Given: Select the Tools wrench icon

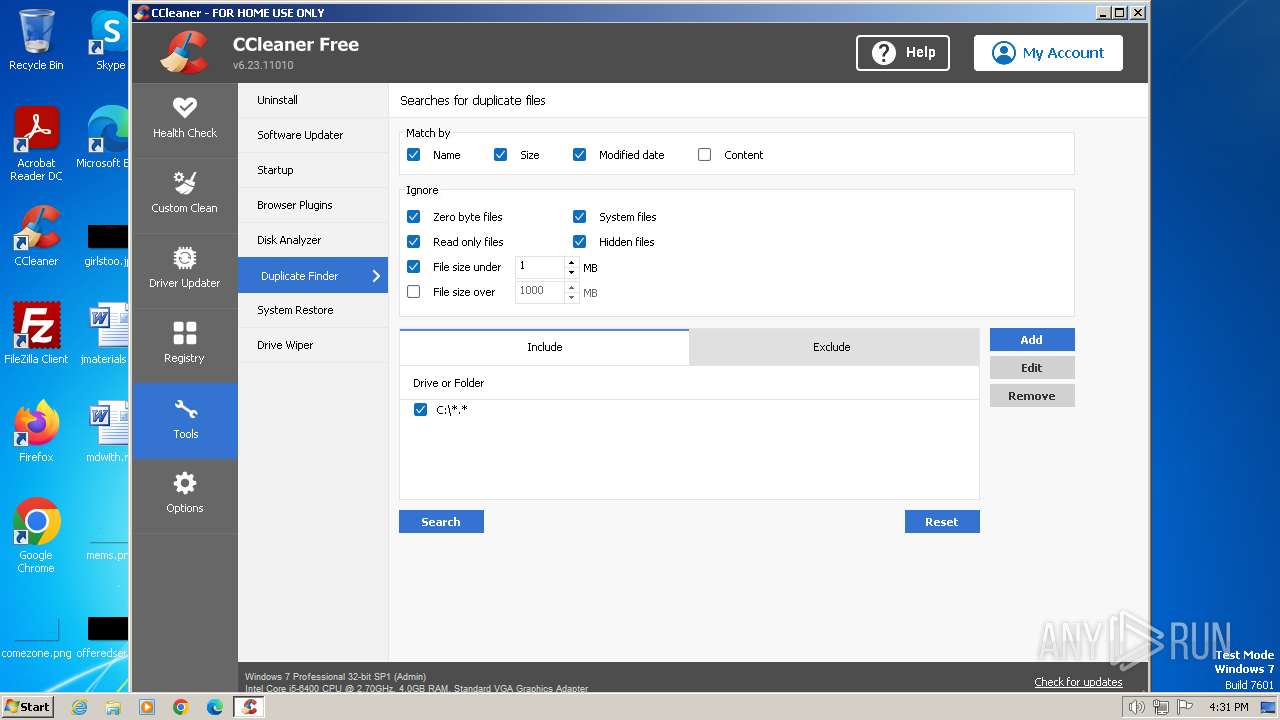Looking at the screenshot, I should point(185,409).
